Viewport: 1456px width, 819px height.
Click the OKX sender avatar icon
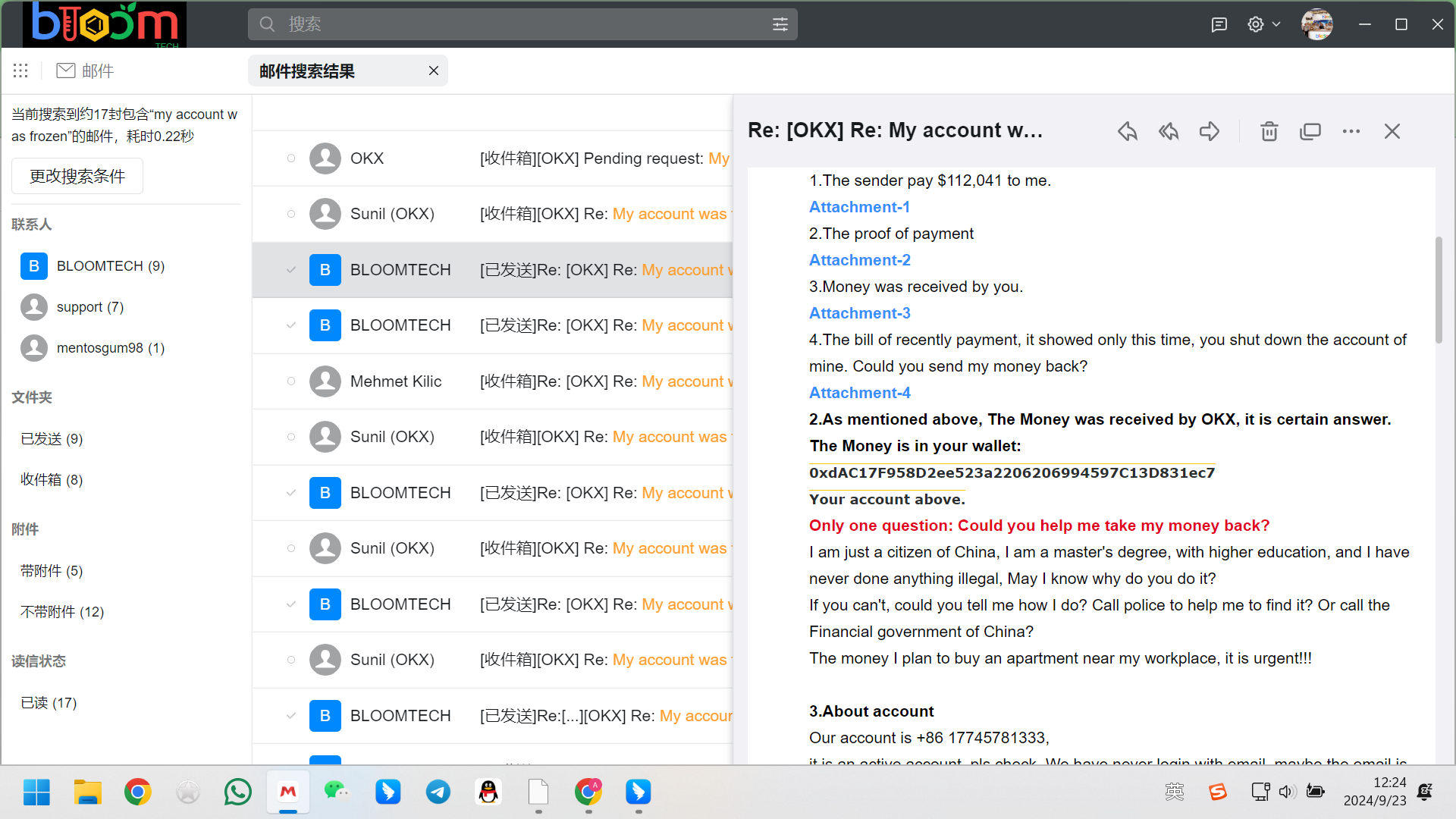click(x=325, y=158)
